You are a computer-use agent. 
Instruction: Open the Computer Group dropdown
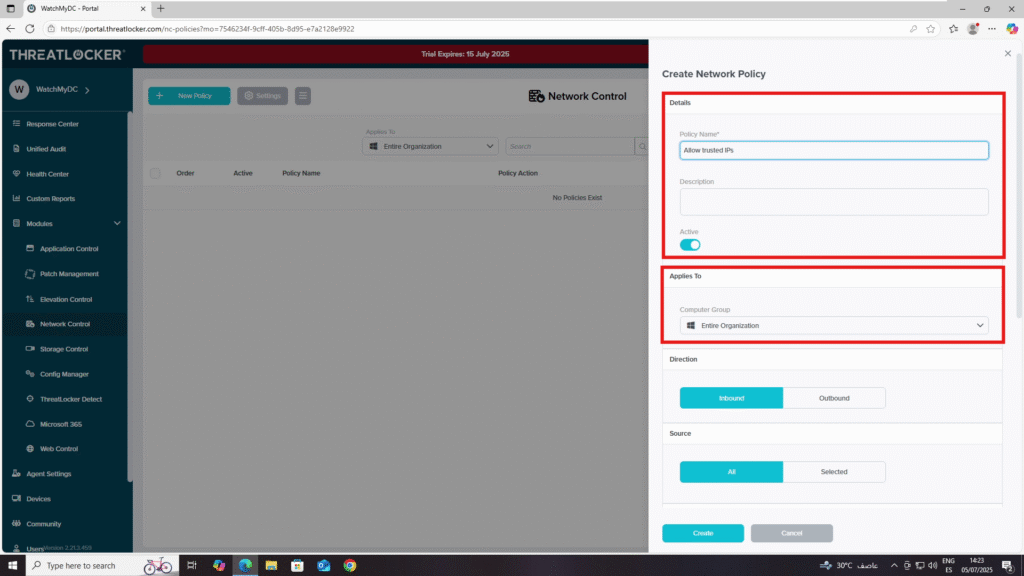click(x=834, y=325)
